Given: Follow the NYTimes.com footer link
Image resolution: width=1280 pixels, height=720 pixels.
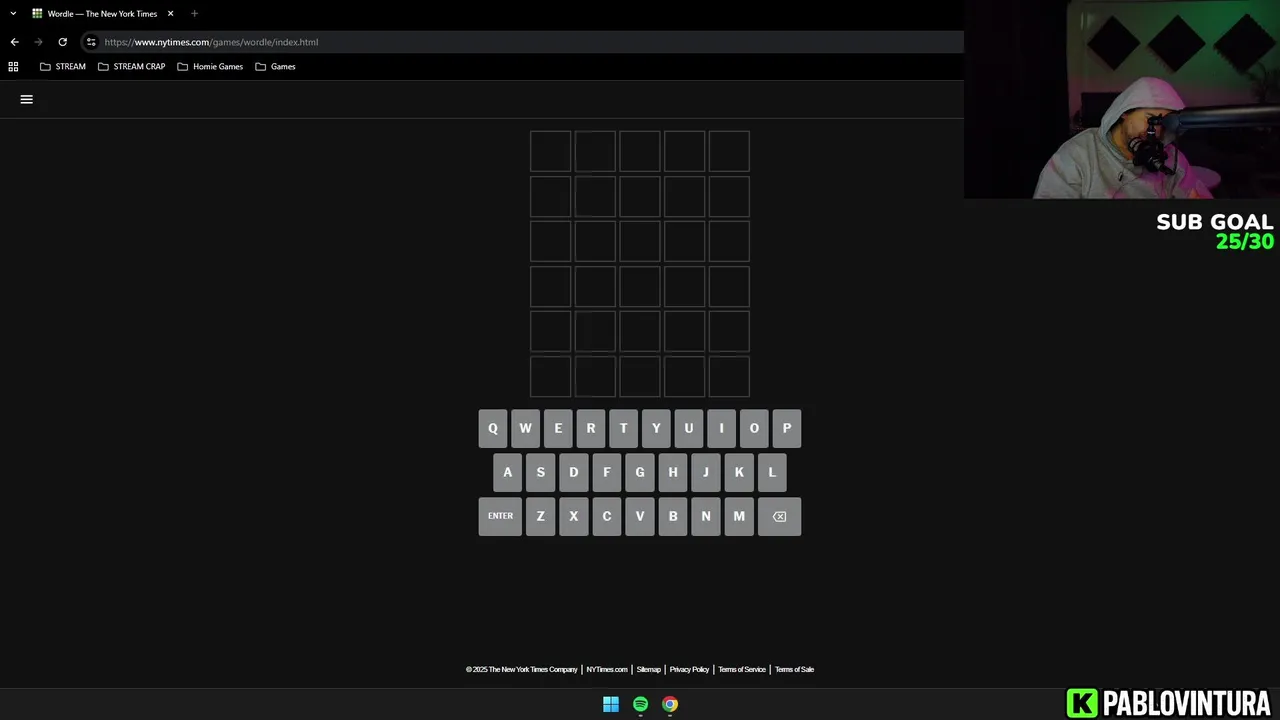Looking at the screenshot, I should [x=607, y=669].
